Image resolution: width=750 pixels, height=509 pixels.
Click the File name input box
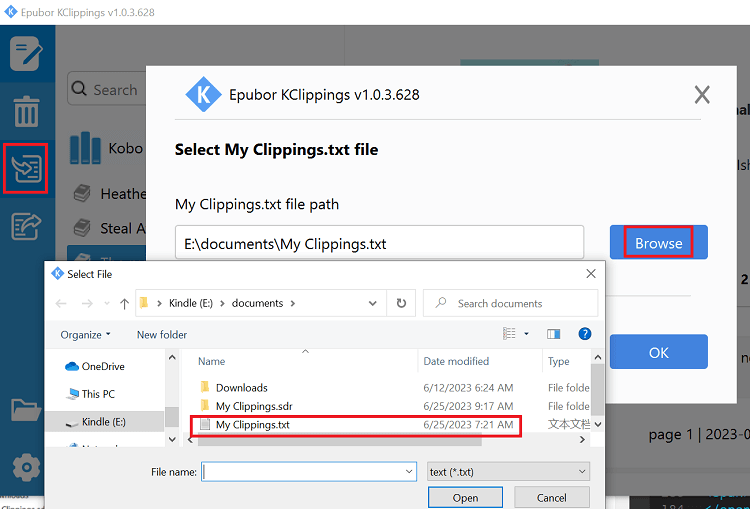pos(302,472)
